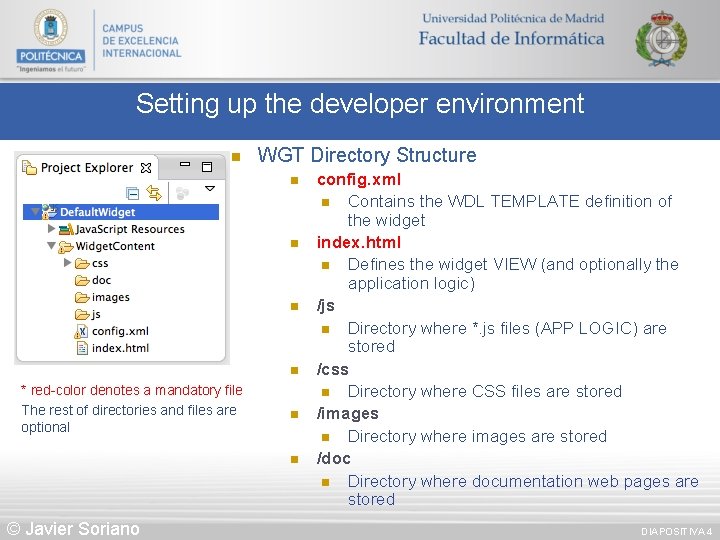Expand the JavaScript Resources node
Screen dimensions: 720x540
click(x=51, y=228)
